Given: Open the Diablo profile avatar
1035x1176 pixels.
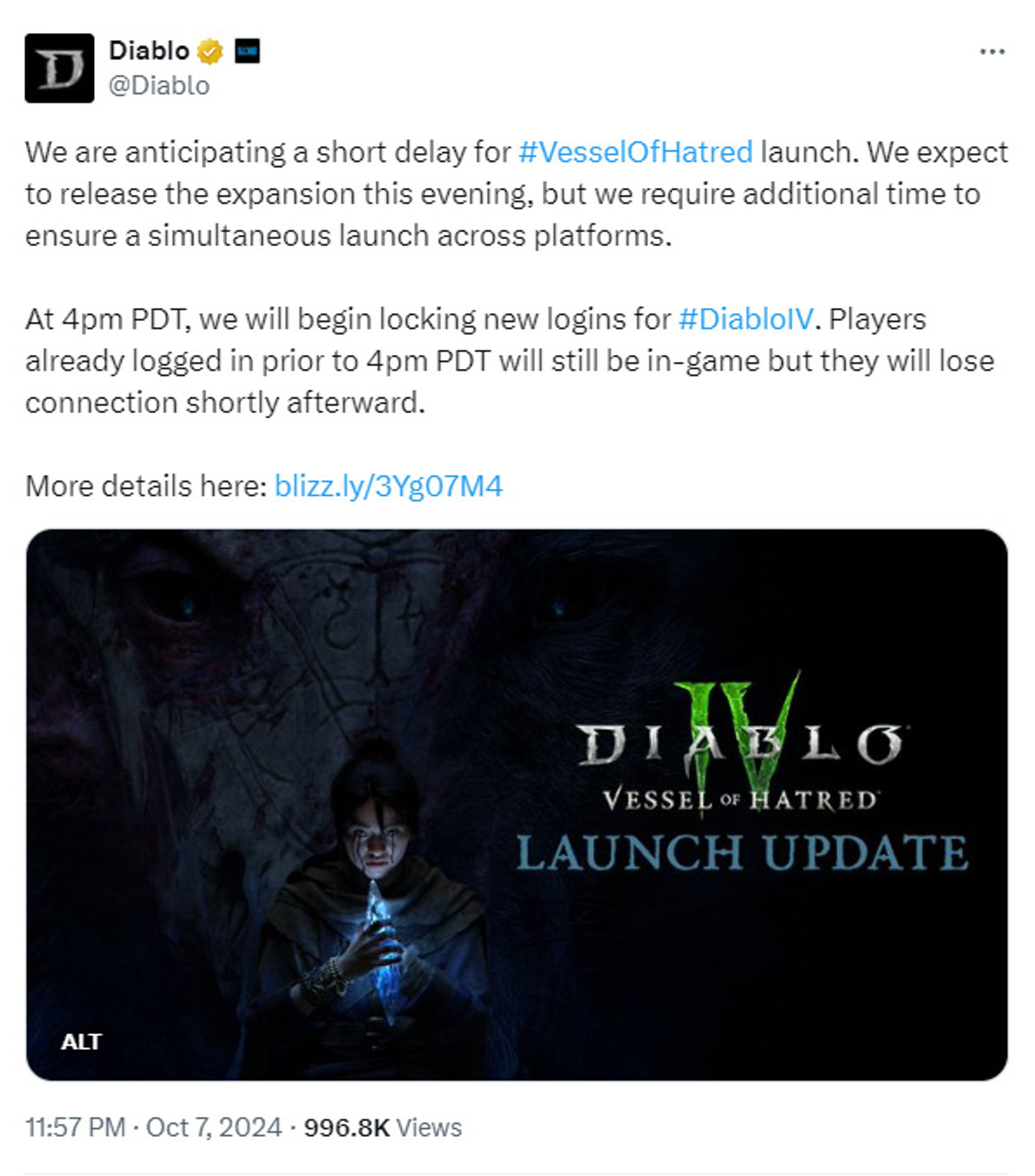Looking at the screenshot, I should click(59, 68).
